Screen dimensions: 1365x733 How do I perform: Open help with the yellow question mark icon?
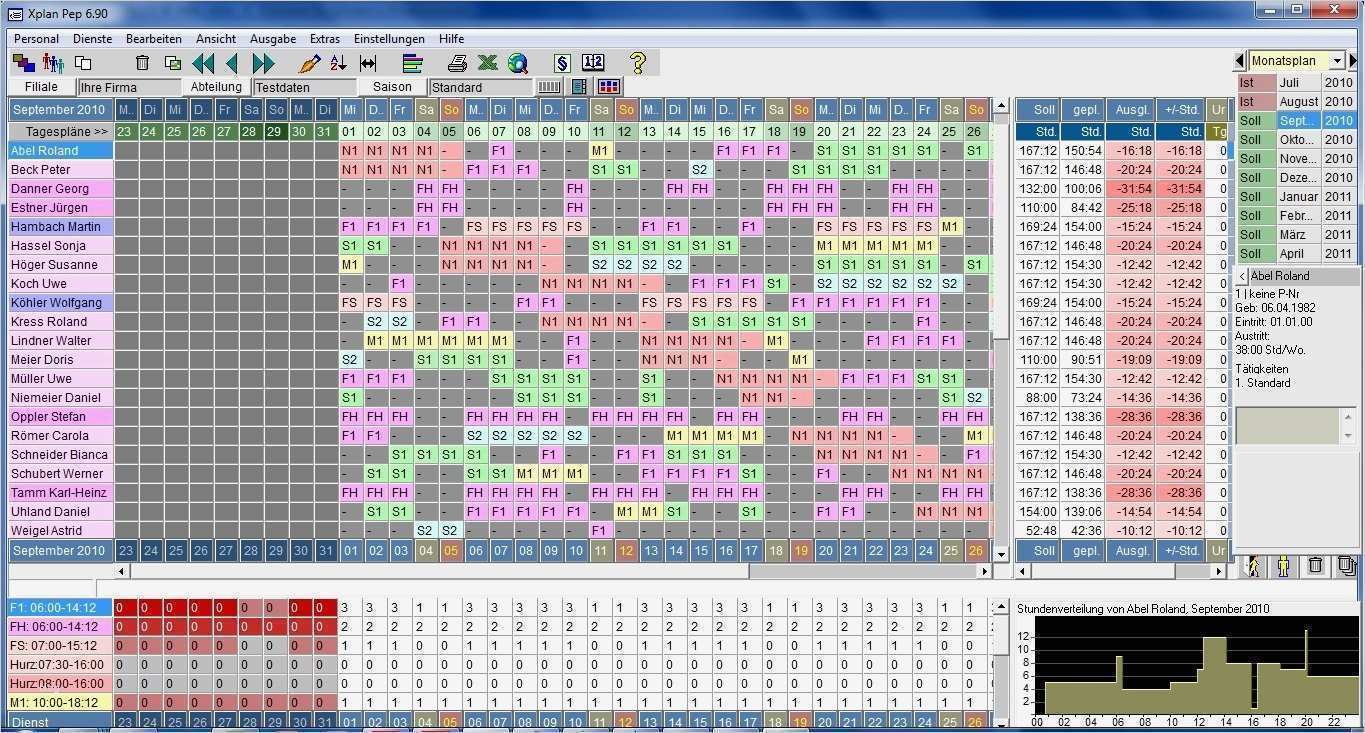(x=638, y=63)
